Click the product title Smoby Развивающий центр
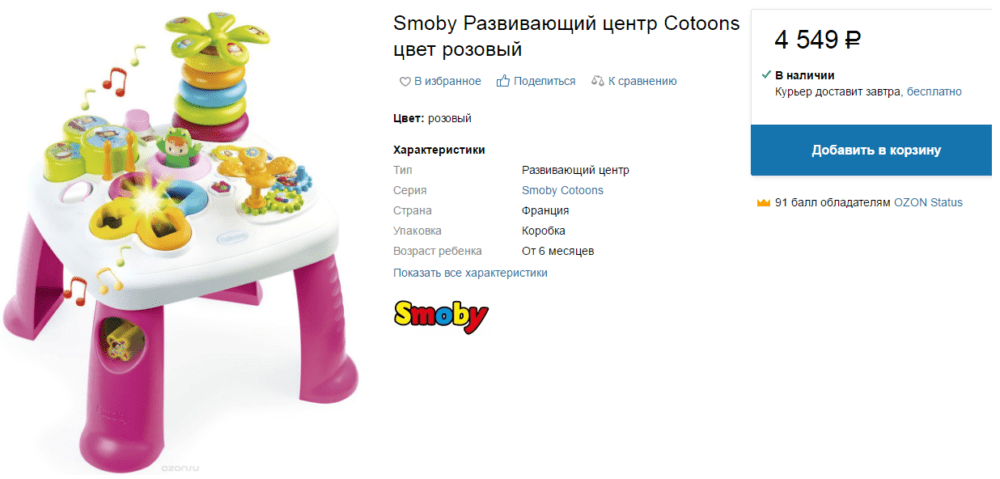This screenshot has height=479, width=1000. click(x=526, y=24)
